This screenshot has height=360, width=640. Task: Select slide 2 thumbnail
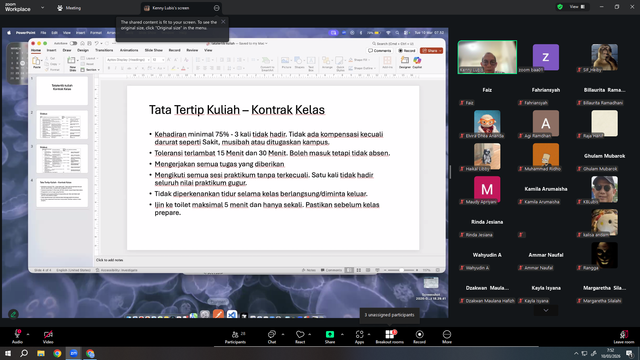[62, 125]
